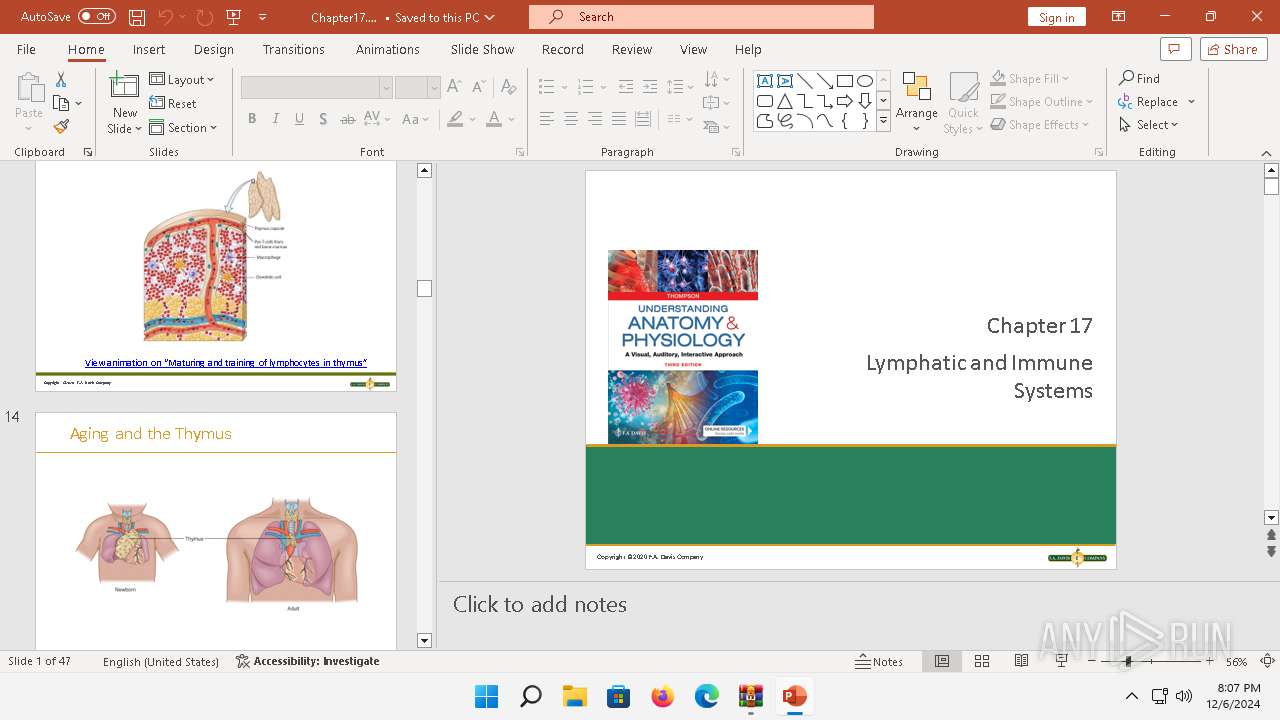Viewport: 1280px width, 720px height.
Task: Open the Comments pane icon
Action: (1175, 49)
